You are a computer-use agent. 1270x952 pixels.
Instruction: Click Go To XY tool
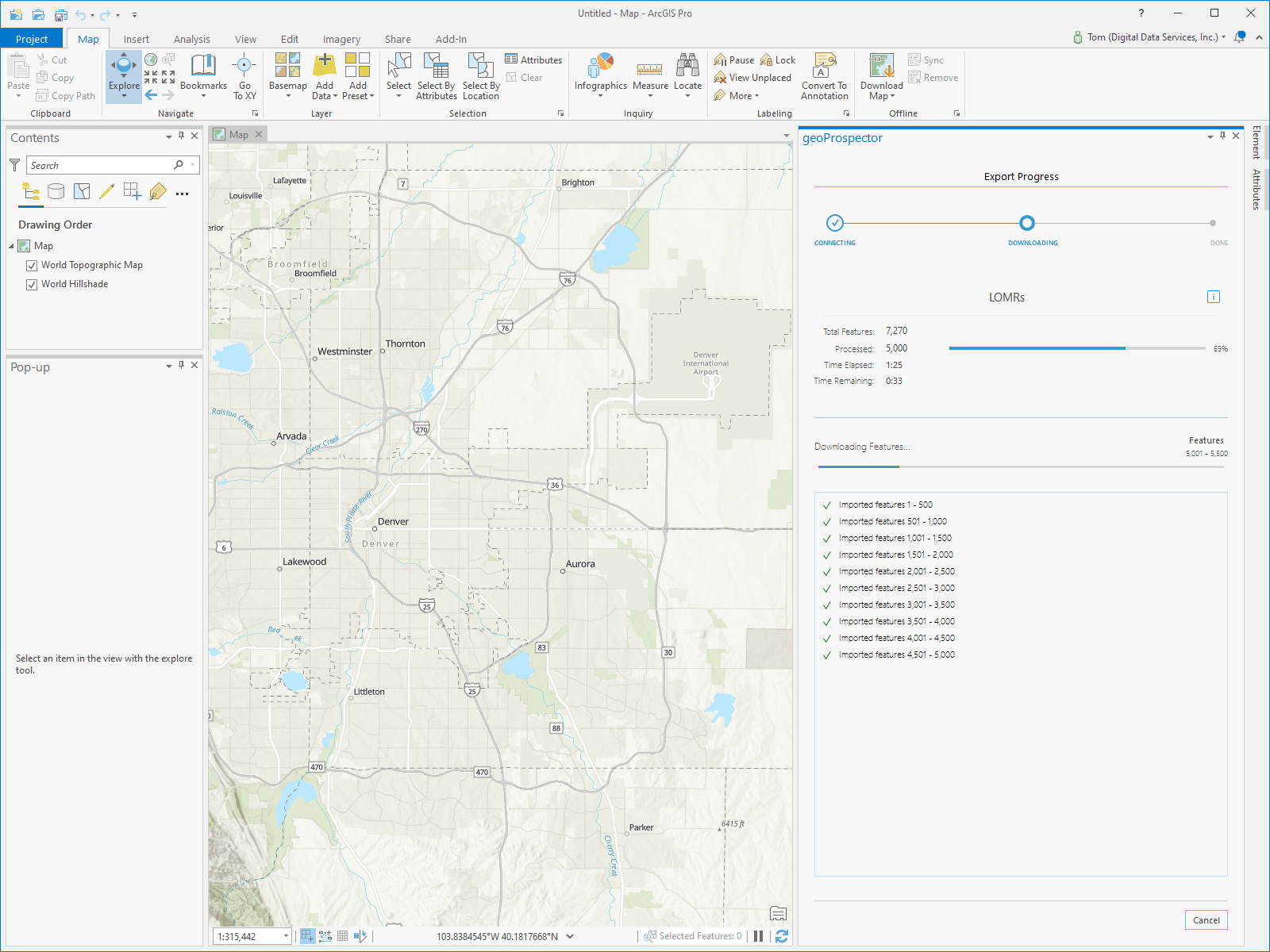pyautogui.click(x=244, y=77)
